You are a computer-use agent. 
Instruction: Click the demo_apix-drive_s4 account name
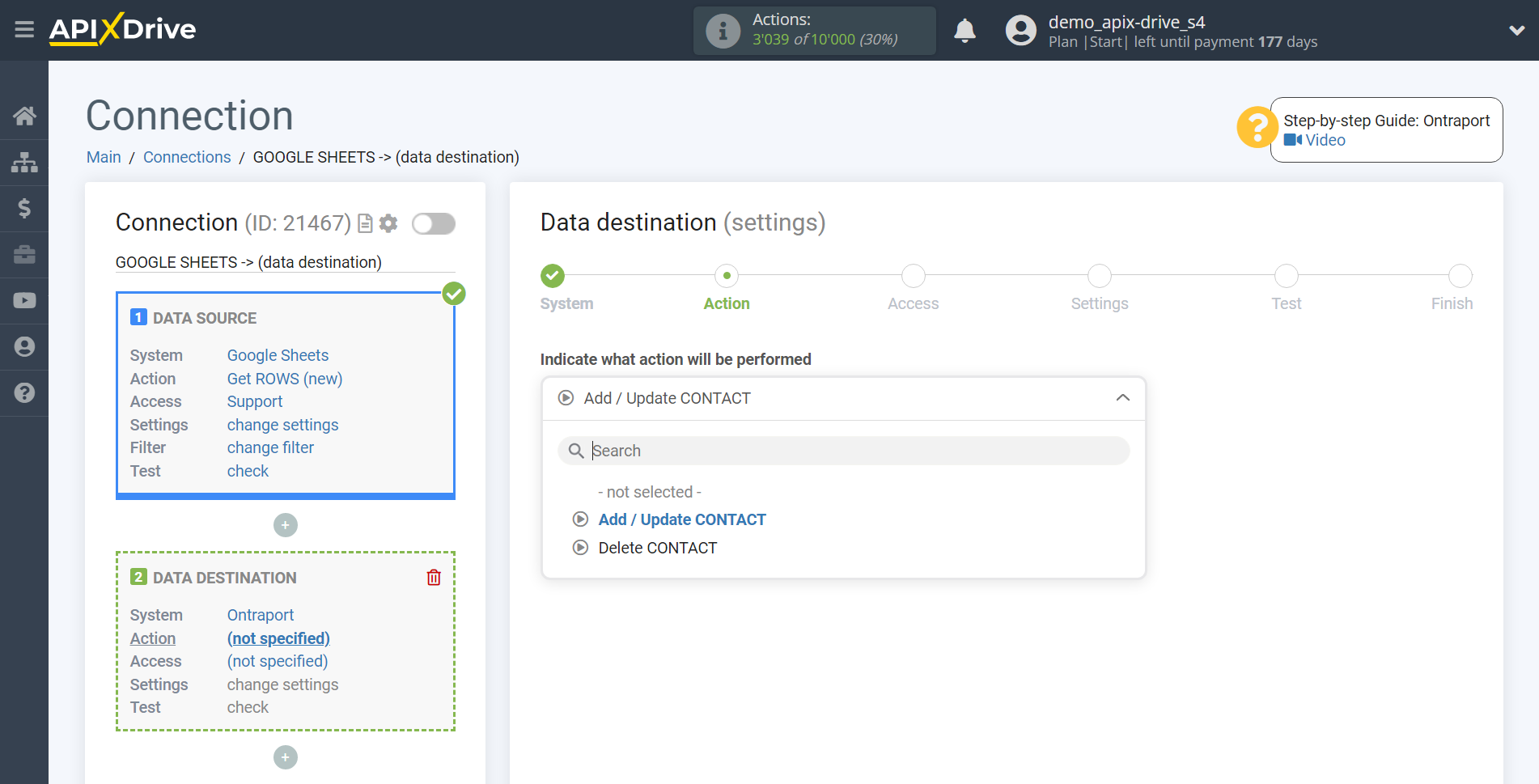pos(1126,22)
